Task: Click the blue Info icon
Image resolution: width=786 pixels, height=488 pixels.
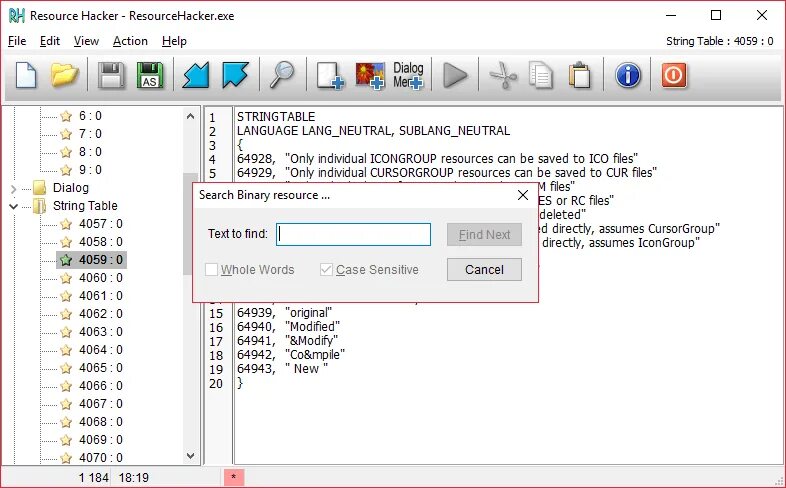Action: point(628,76)
